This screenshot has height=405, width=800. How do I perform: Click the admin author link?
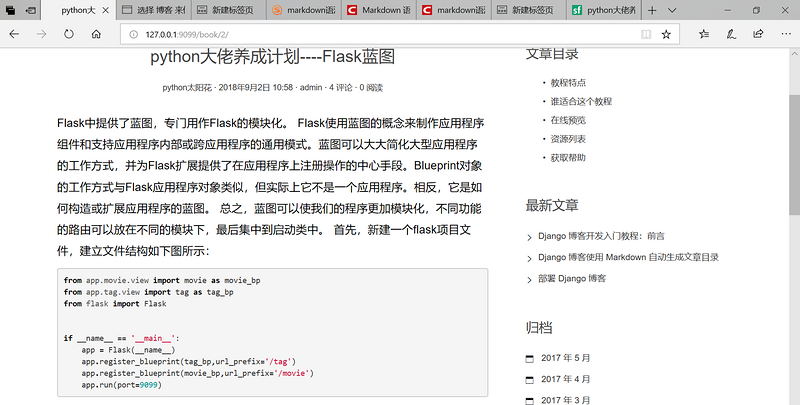tap(311, 88)
